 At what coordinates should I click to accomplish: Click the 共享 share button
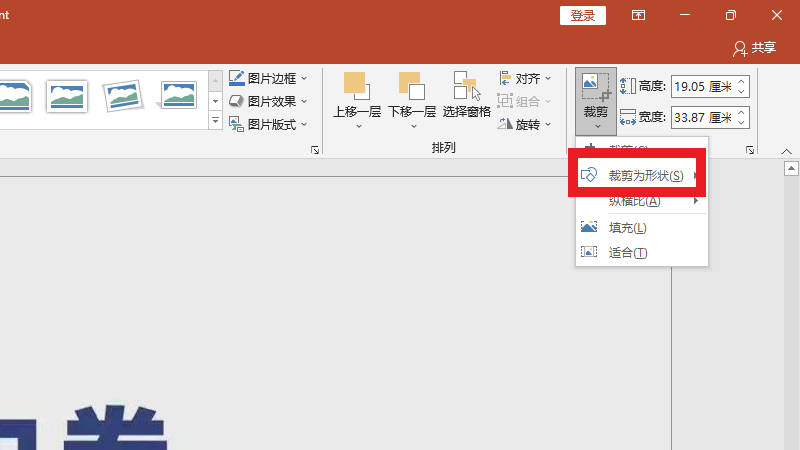click(755, 47)
